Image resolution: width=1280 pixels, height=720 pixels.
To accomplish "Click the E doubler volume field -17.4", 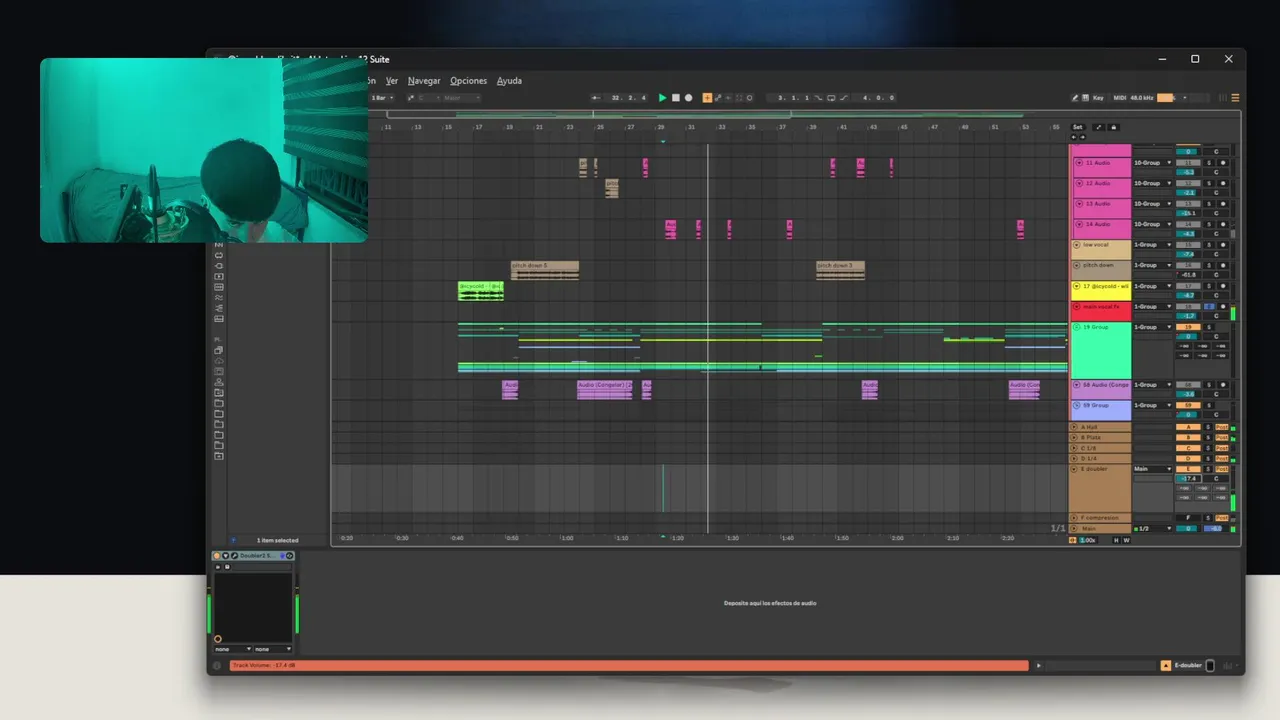I will (x=1188, y=479).
